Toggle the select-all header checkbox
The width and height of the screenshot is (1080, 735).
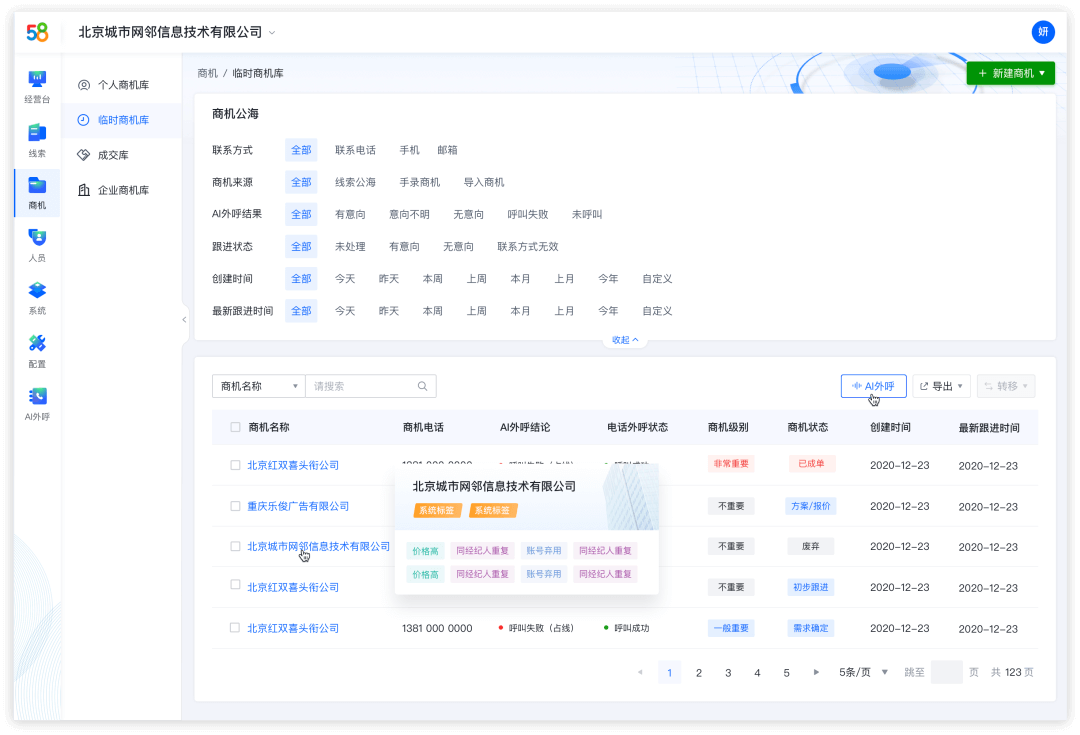coord(236,427)
